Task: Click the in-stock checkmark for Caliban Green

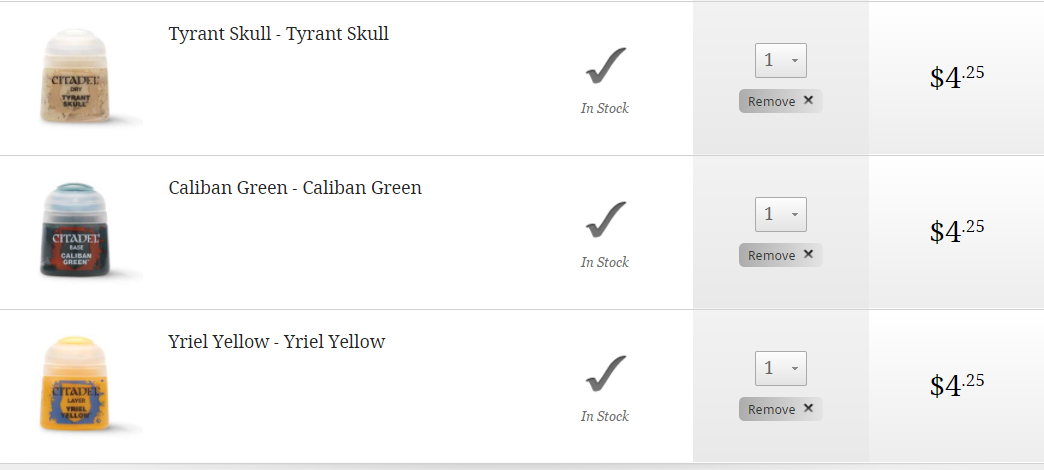Action: (605, 220)
